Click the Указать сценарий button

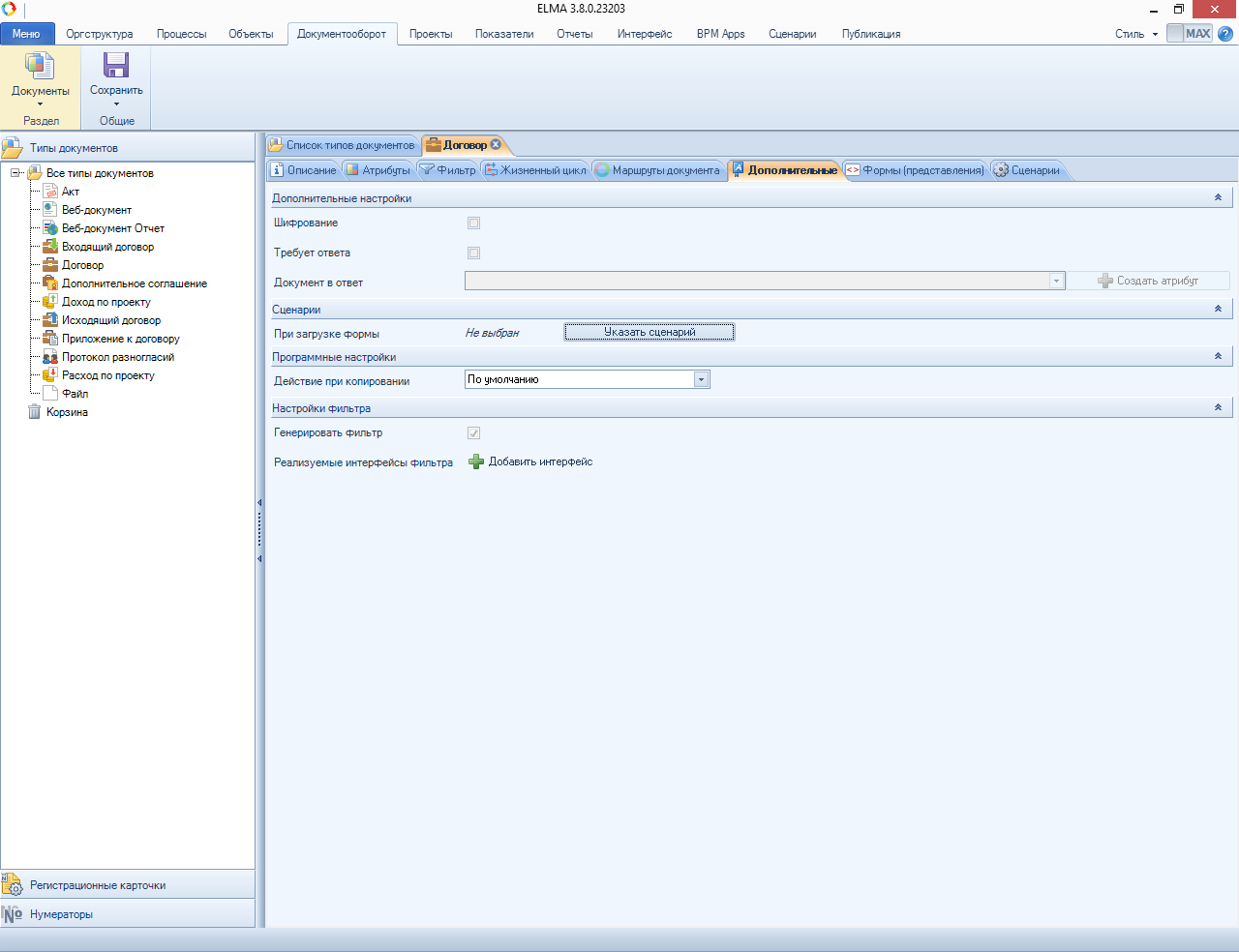tap(650, 333)
